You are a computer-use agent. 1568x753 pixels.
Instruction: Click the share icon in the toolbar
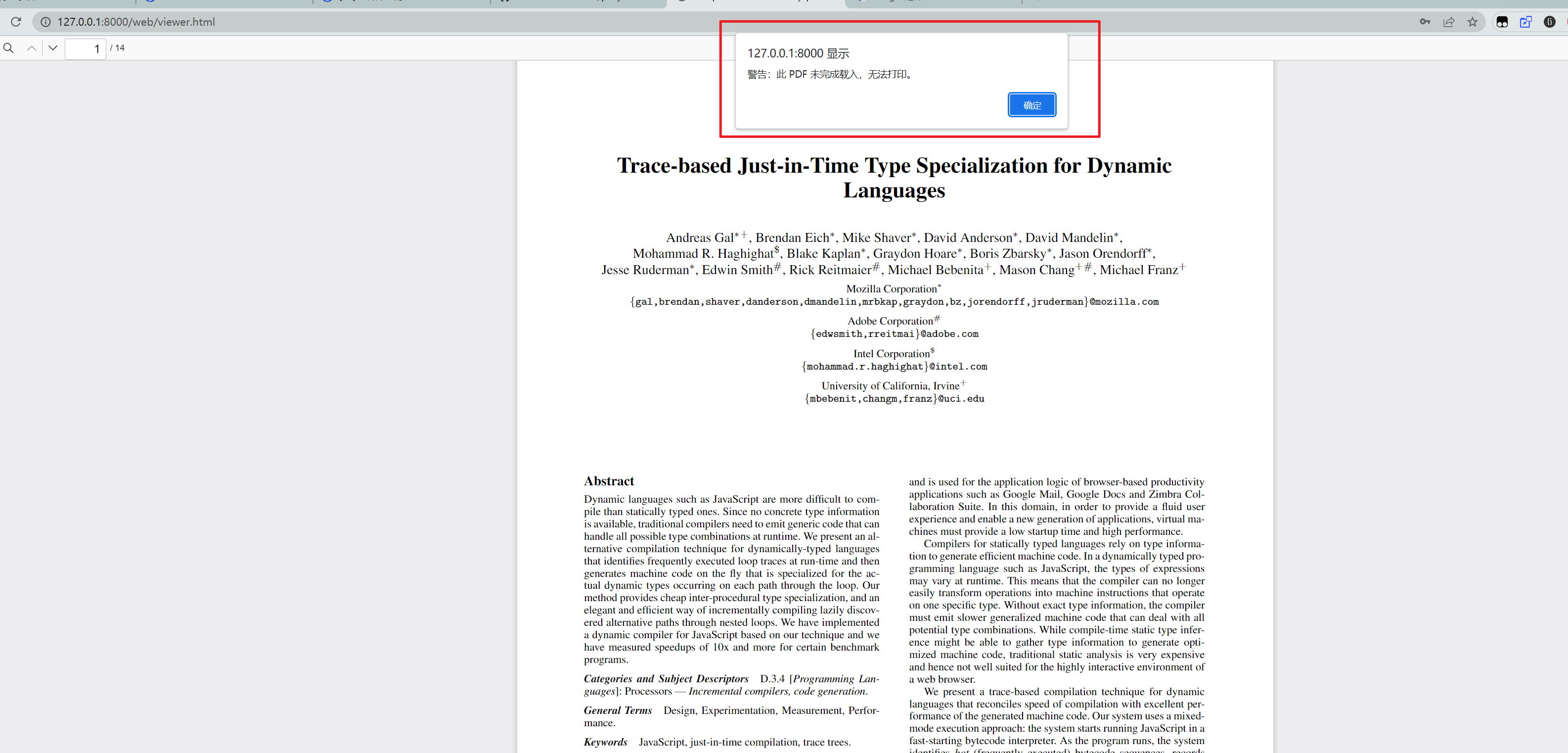click(1449, 22)
